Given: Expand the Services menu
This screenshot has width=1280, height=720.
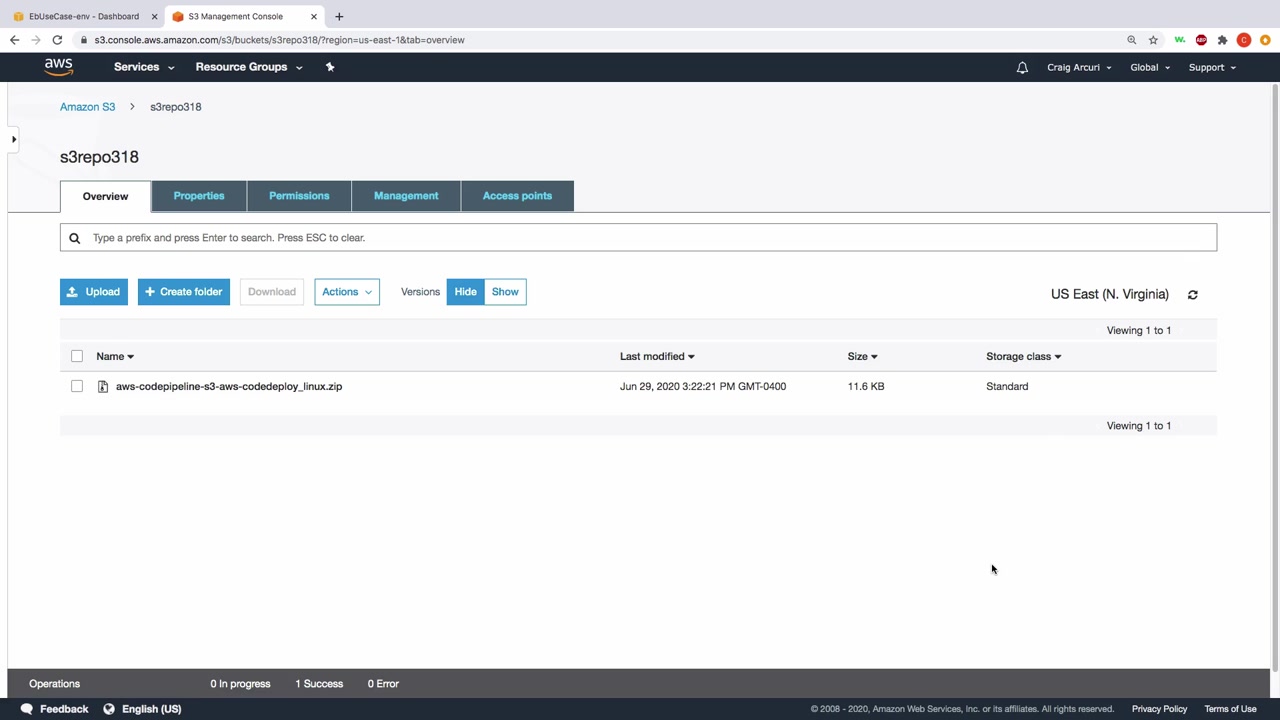Looking at the screenshot, I should 144,67.
